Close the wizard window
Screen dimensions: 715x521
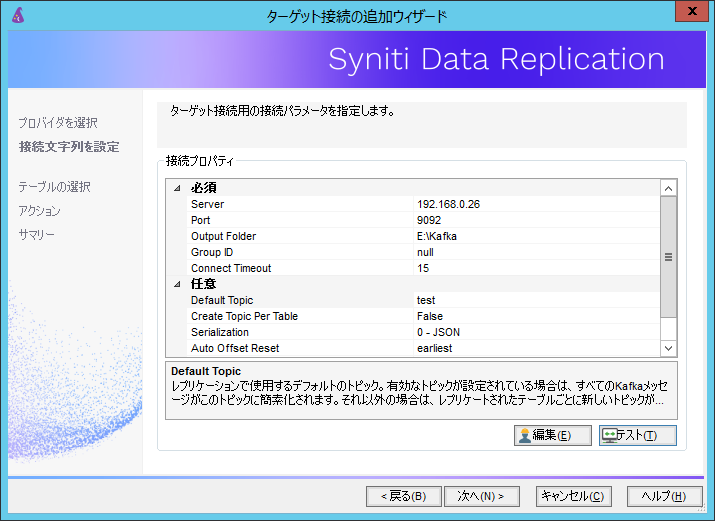[x=692, y=11]
